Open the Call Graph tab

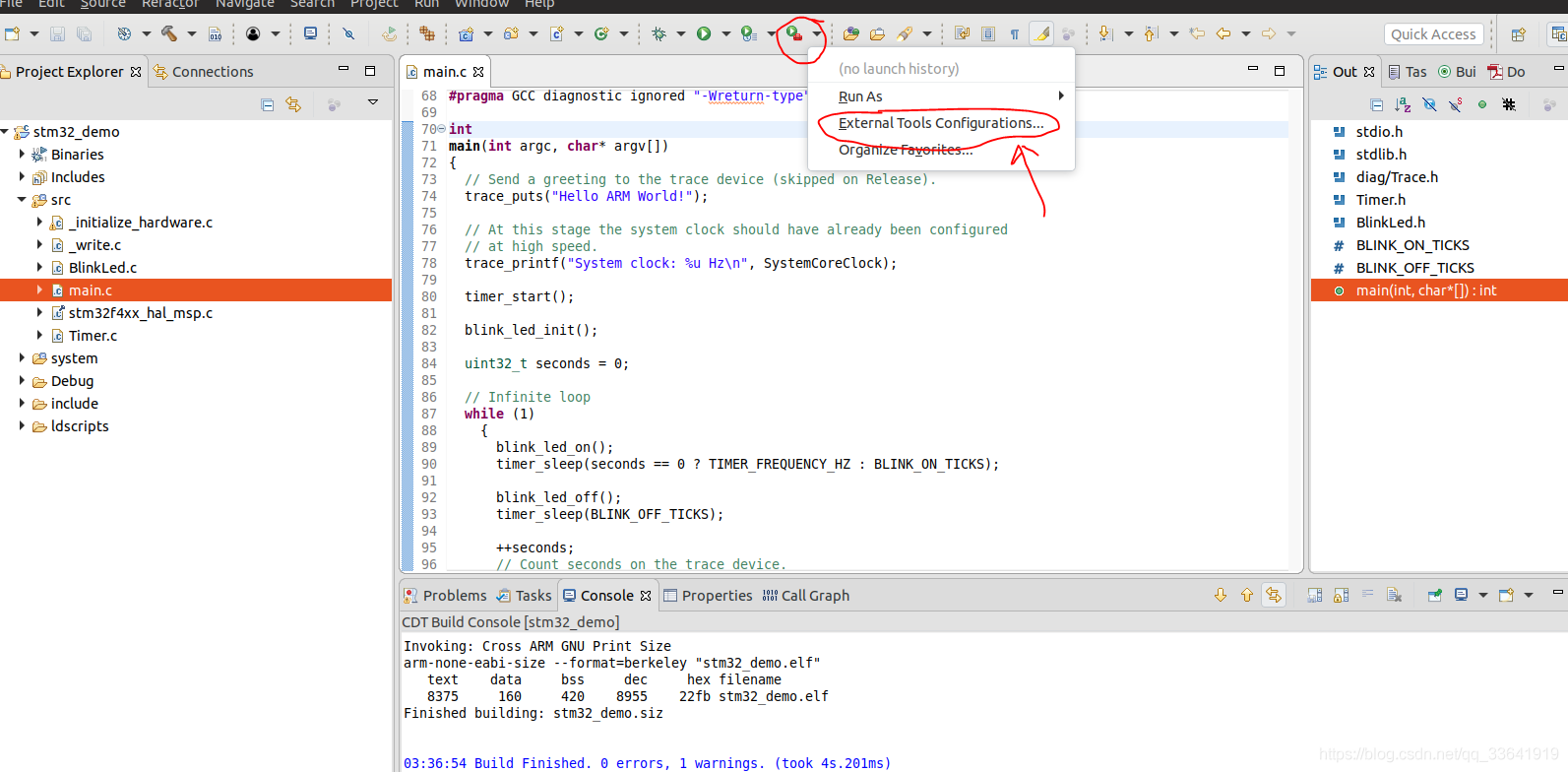point(805,595)
